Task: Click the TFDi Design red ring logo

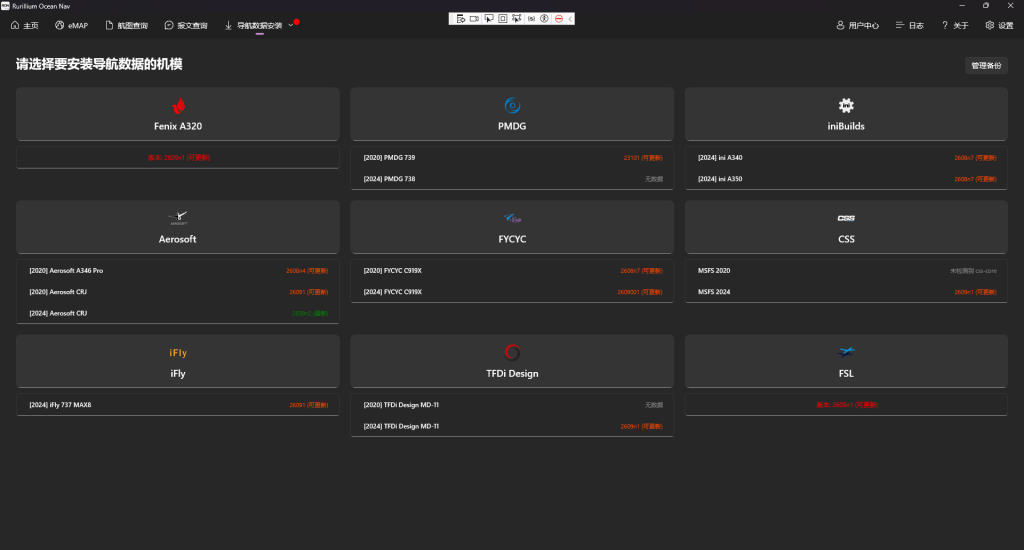Action: coord(512,353)
